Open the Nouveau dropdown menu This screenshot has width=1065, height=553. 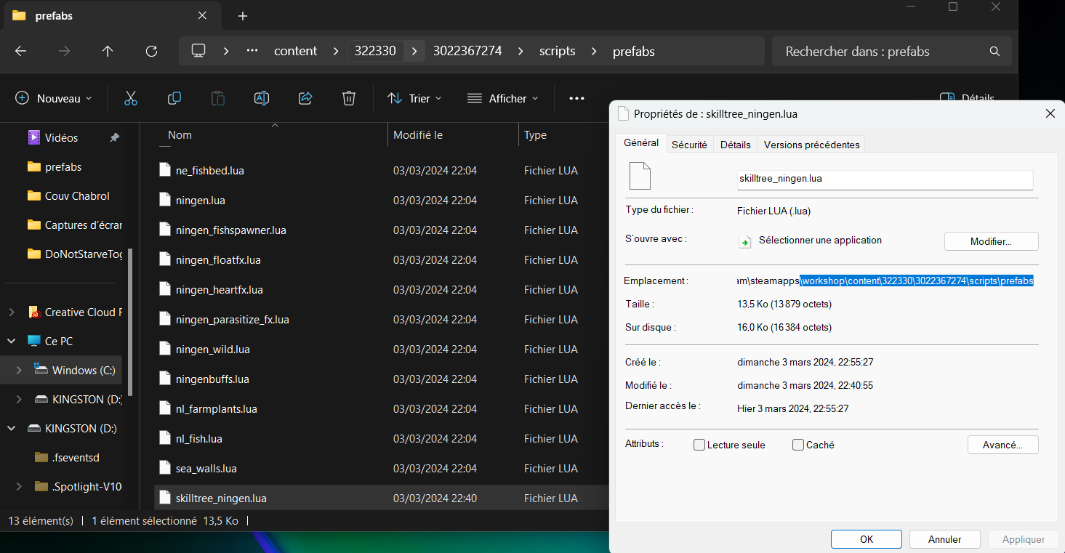pyautogui.click(x=54, y=98)
